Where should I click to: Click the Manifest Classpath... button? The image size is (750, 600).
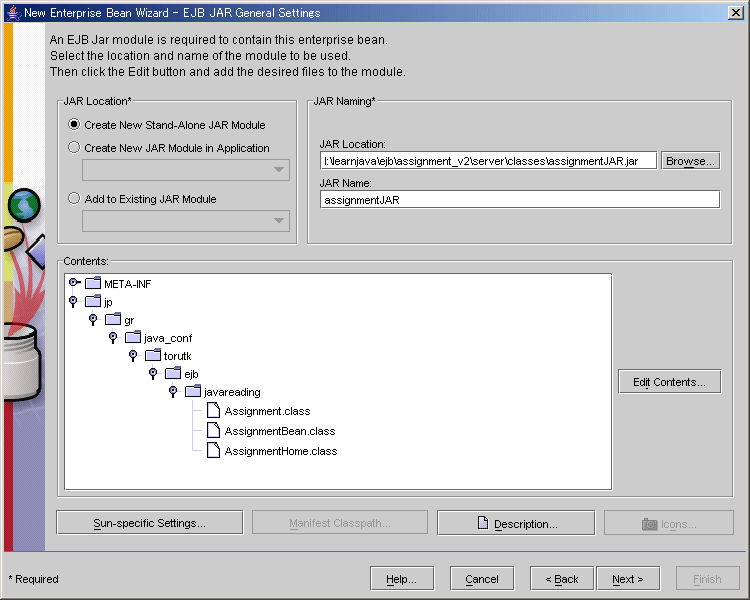click(x=340, y=523)
